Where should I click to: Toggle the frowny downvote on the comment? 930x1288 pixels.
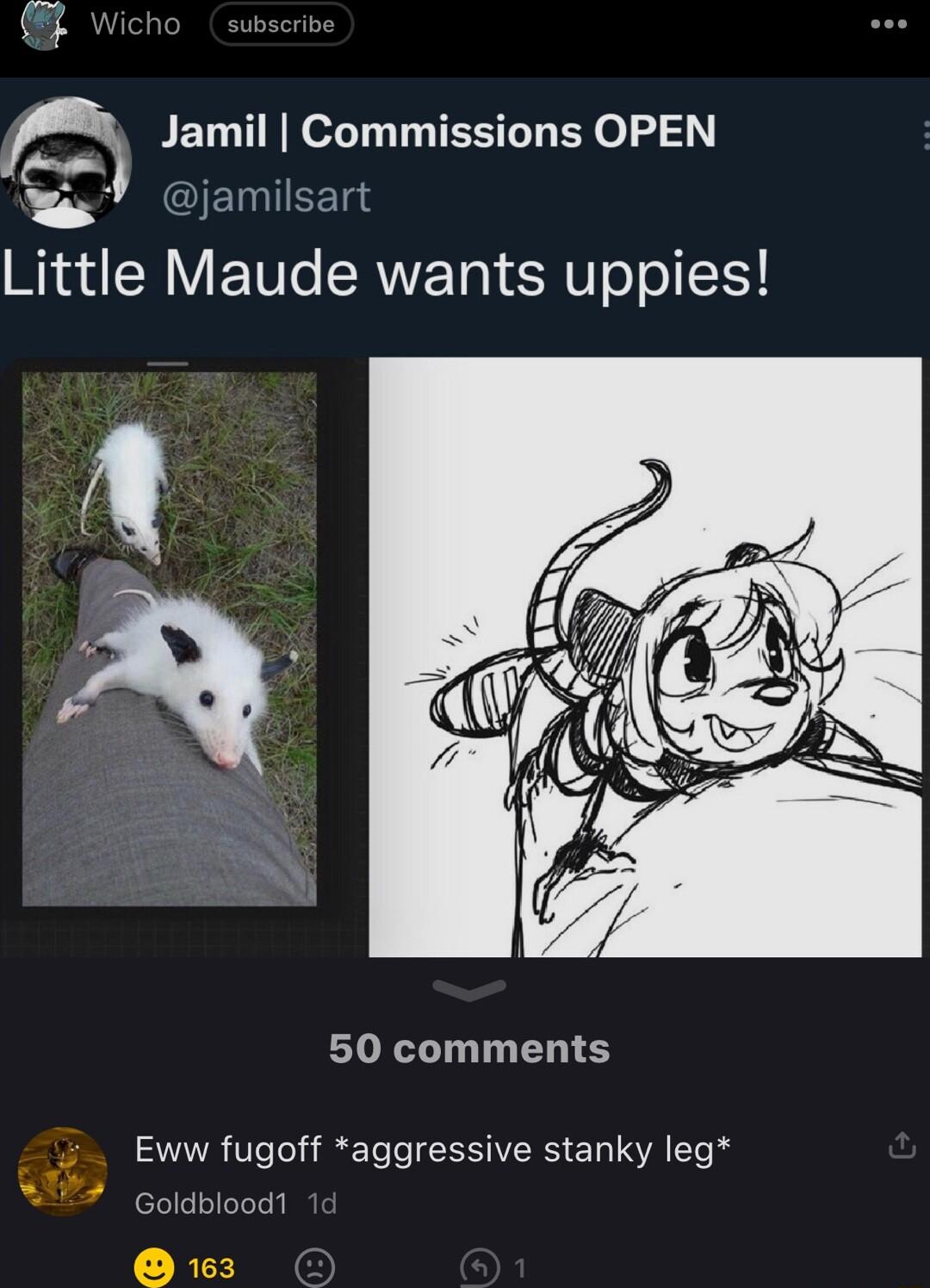pyautogui.click(x=314, y=1268)
